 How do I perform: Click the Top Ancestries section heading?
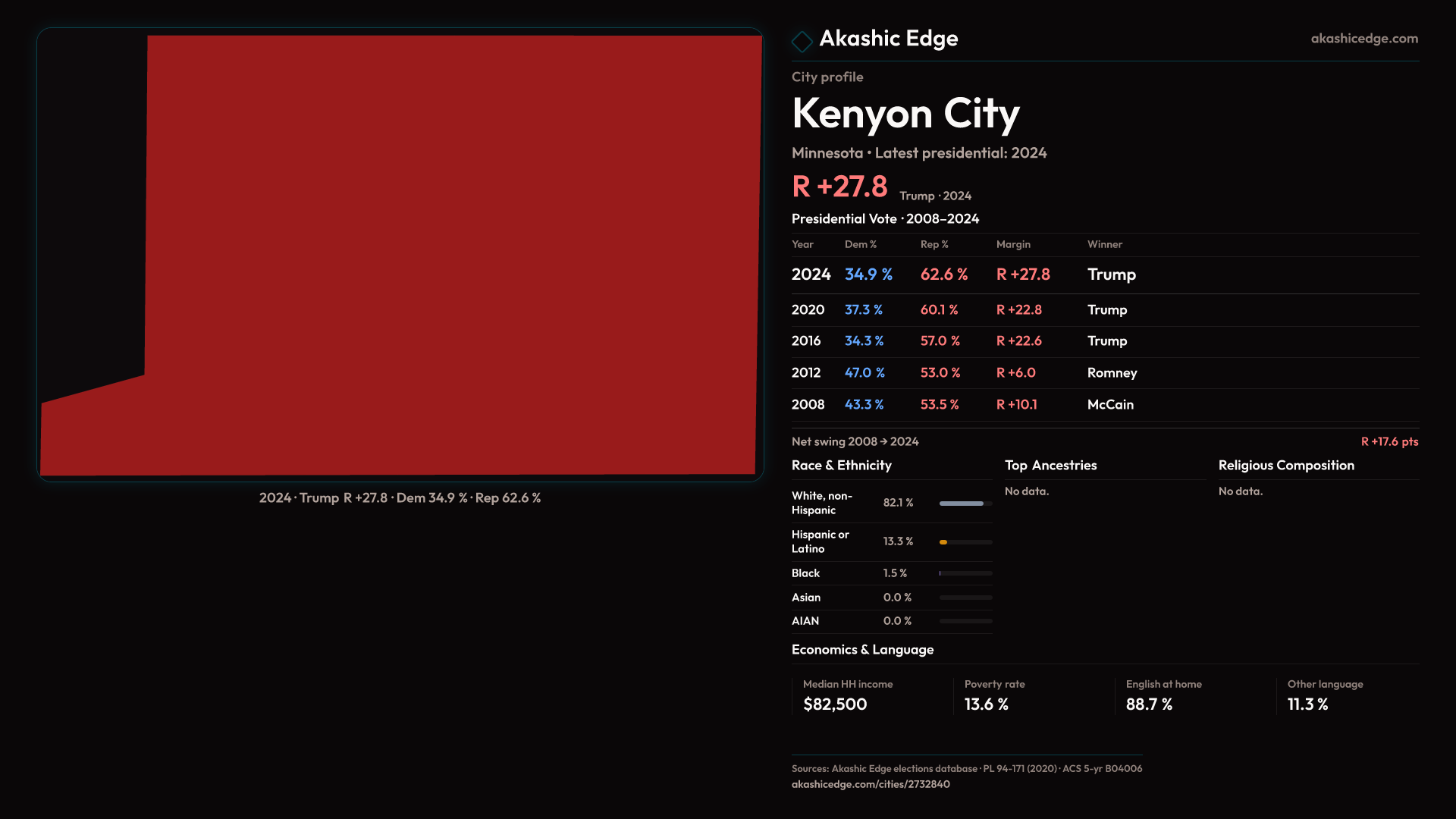click(1050, 466)
